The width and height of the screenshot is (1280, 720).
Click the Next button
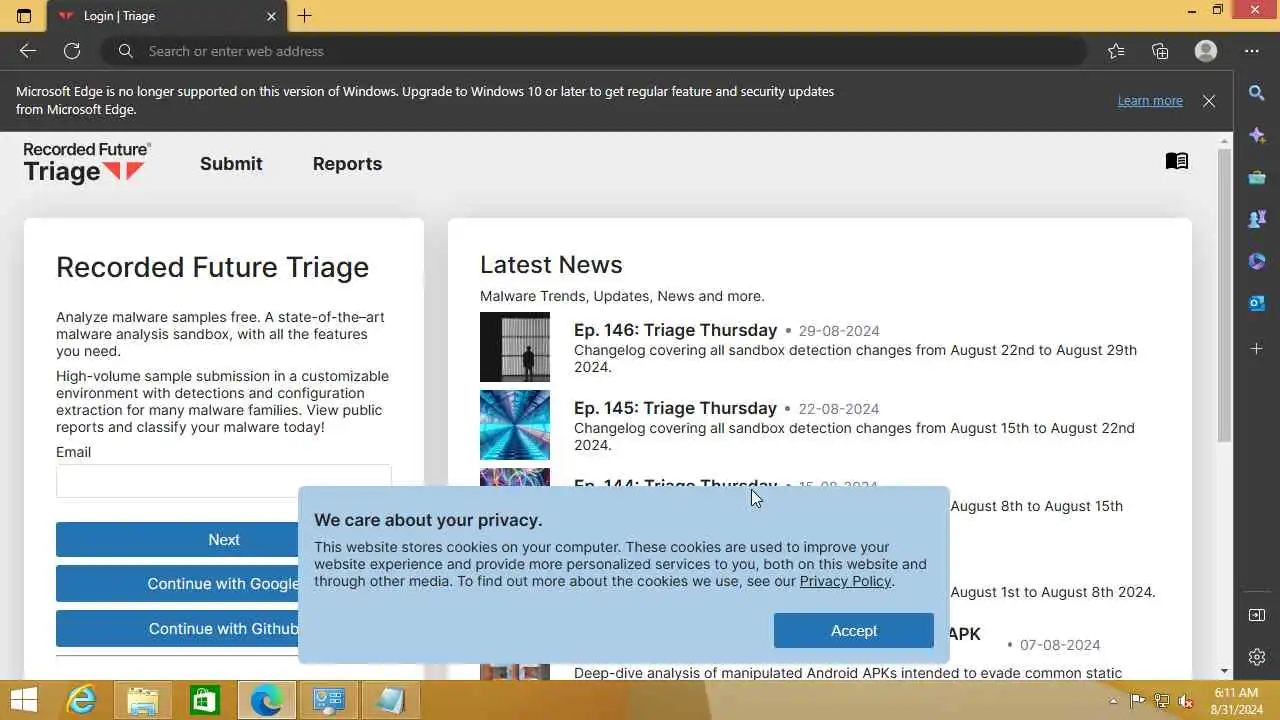pyautogui.click(x=224, y=540)
